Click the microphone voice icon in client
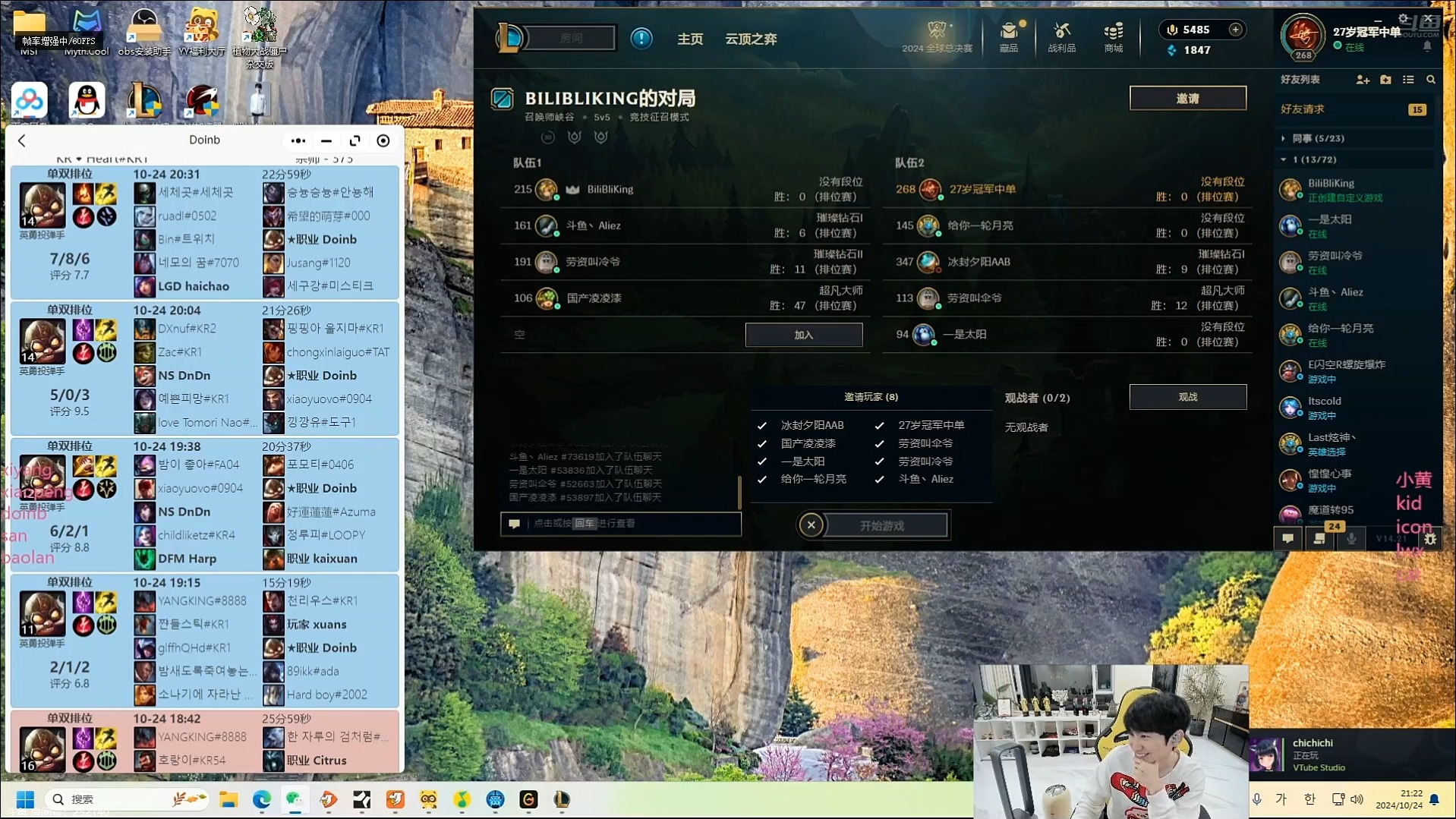 (x=1352, y=539)
